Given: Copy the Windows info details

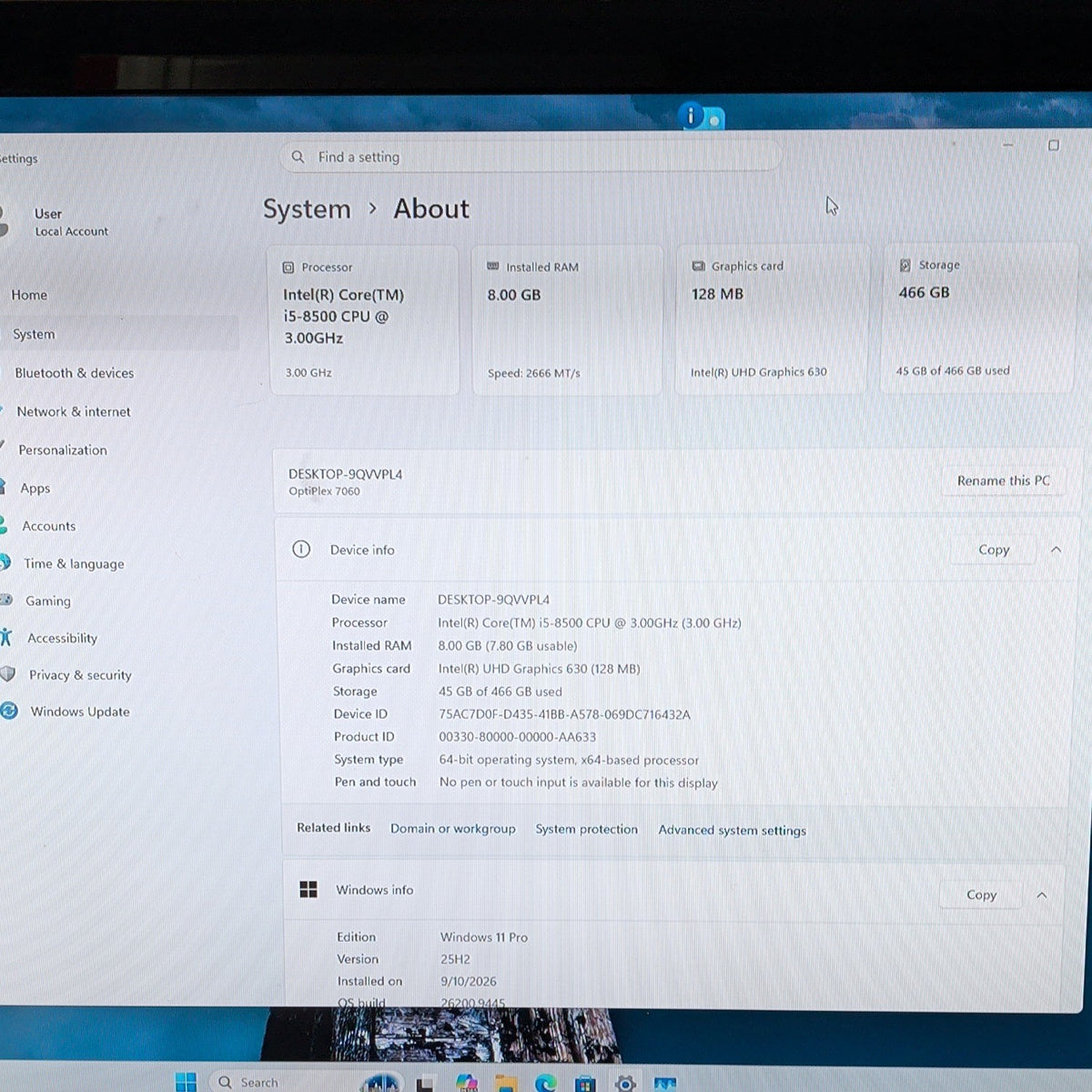Looking at the screenshot, I should tap(981, 895).
